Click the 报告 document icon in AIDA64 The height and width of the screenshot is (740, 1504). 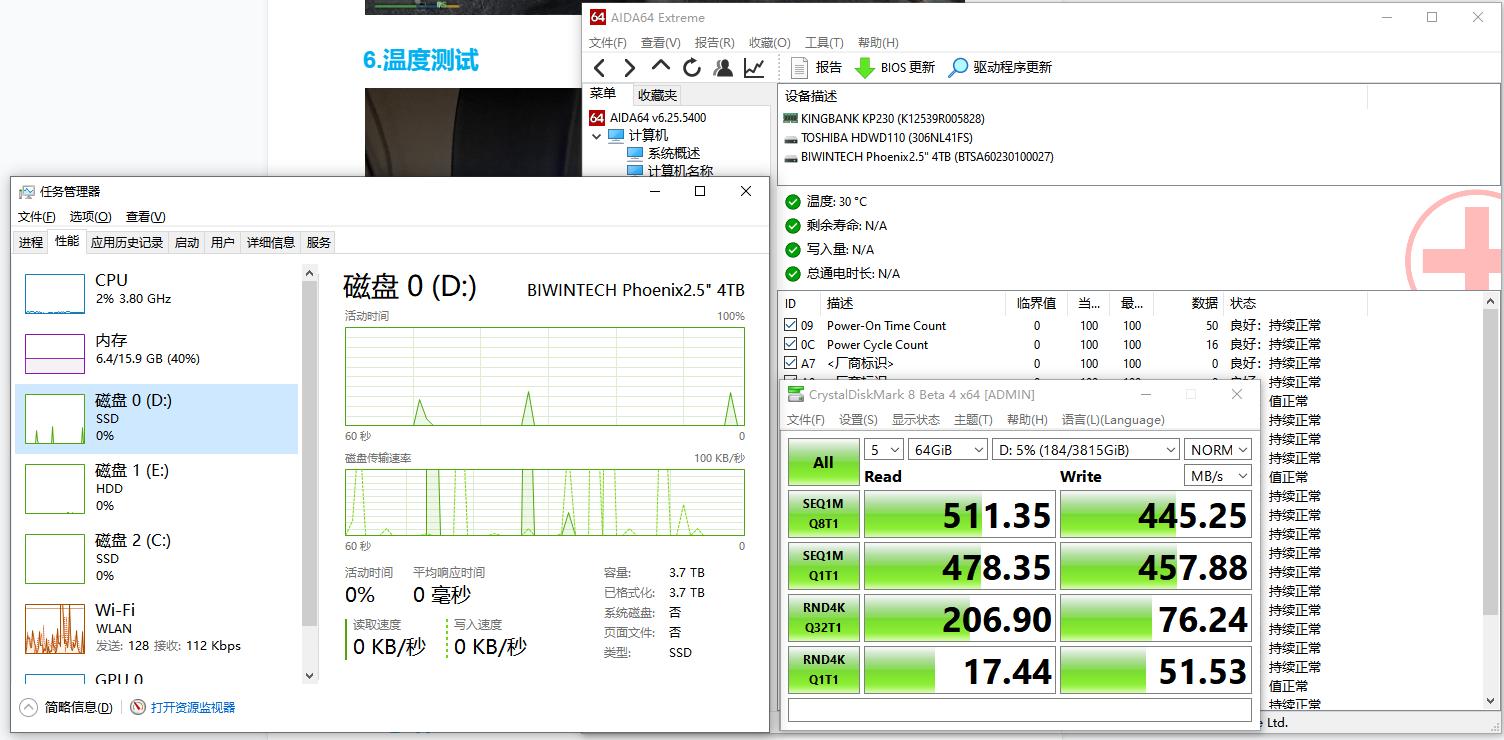[798, 67]
